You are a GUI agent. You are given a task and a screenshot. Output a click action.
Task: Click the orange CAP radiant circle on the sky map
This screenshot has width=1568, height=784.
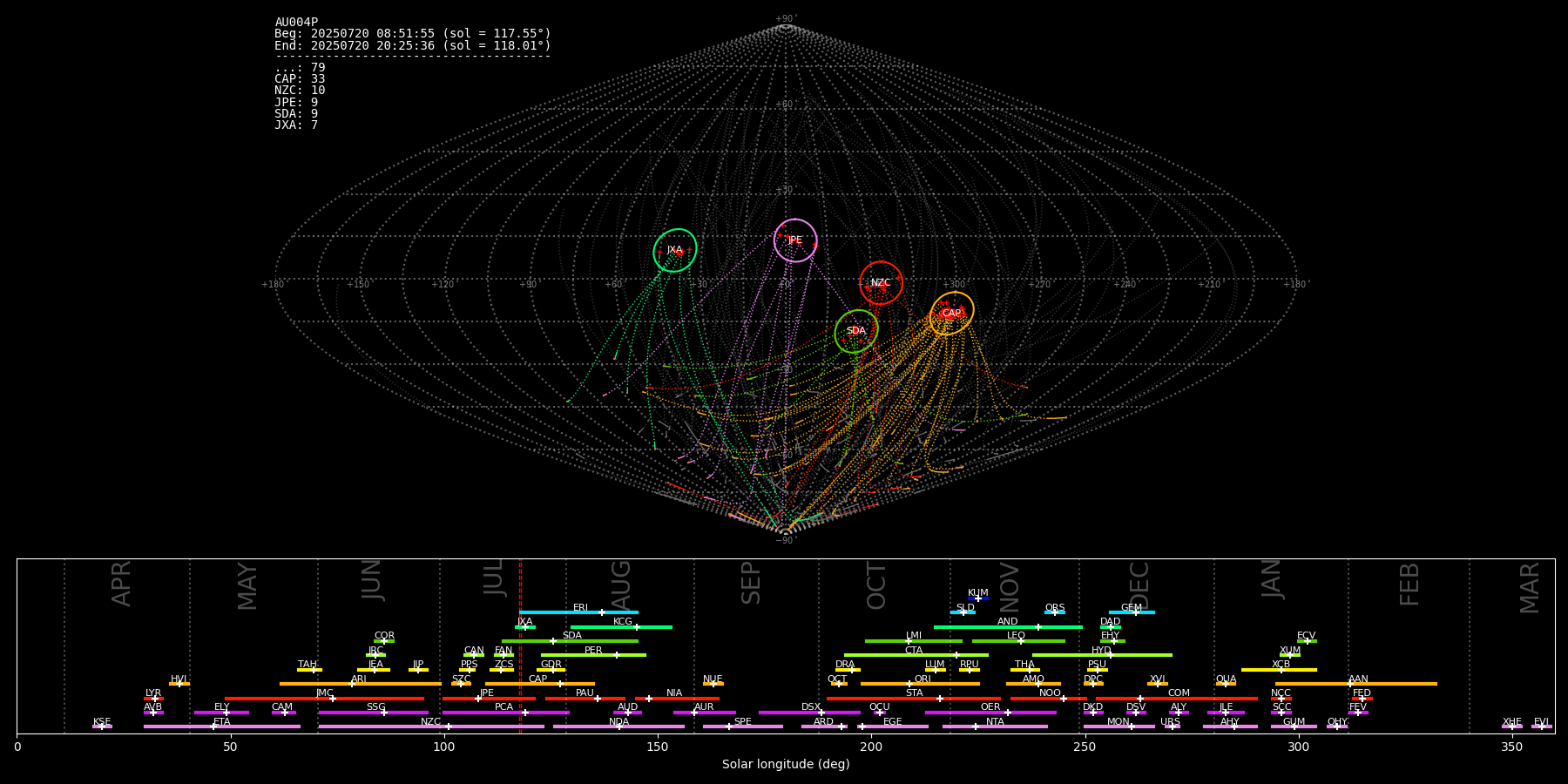coord(952,314)
